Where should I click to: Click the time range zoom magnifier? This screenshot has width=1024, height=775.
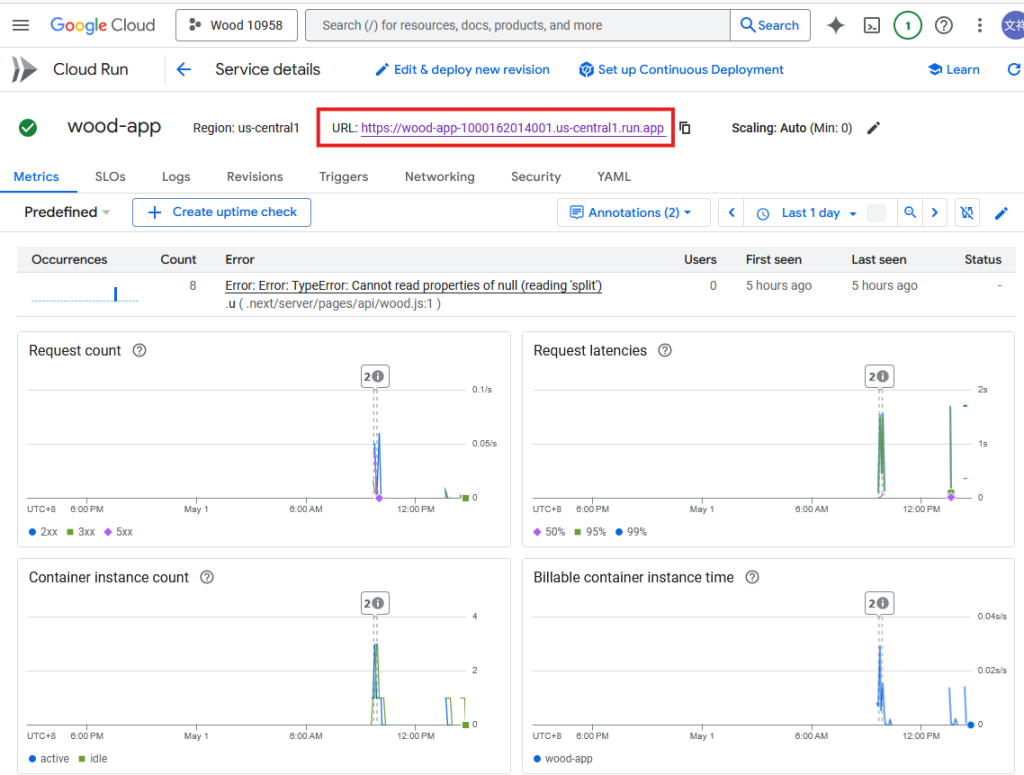point(910,212)
